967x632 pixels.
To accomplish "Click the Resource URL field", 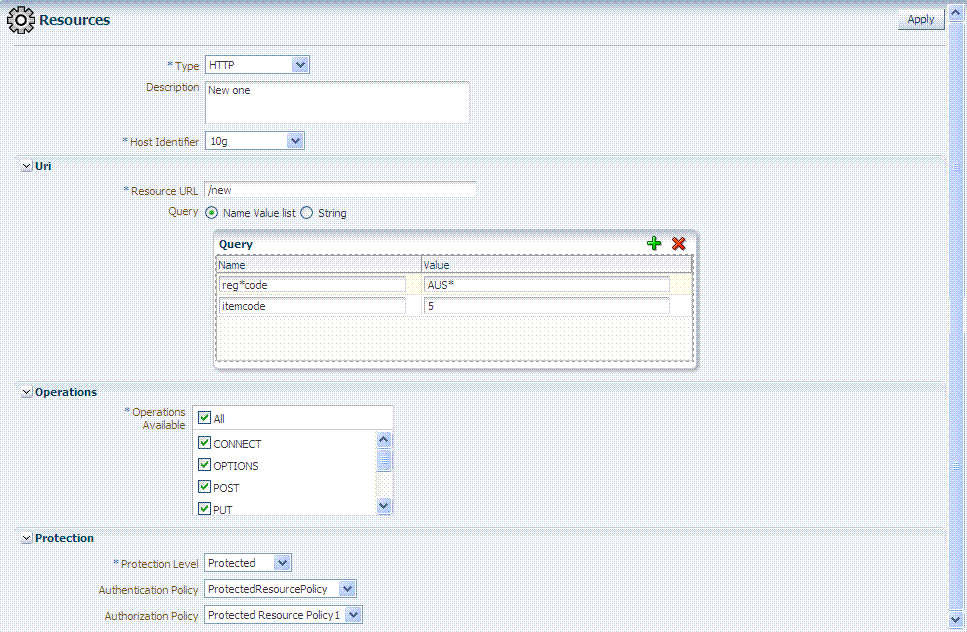I will click(340, 190).
